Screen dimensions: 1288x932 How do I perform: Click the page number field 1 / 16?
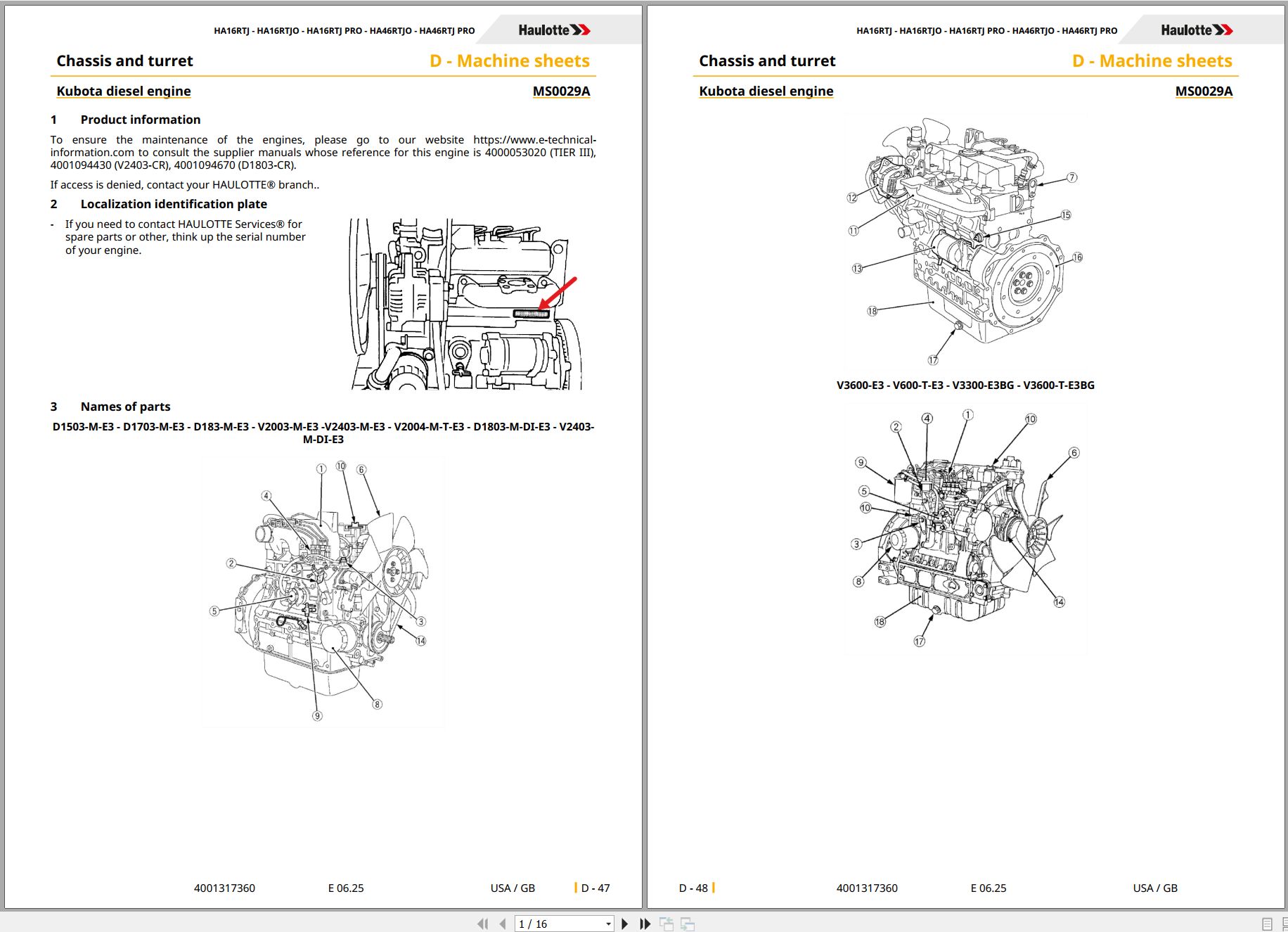coord(559,924)
